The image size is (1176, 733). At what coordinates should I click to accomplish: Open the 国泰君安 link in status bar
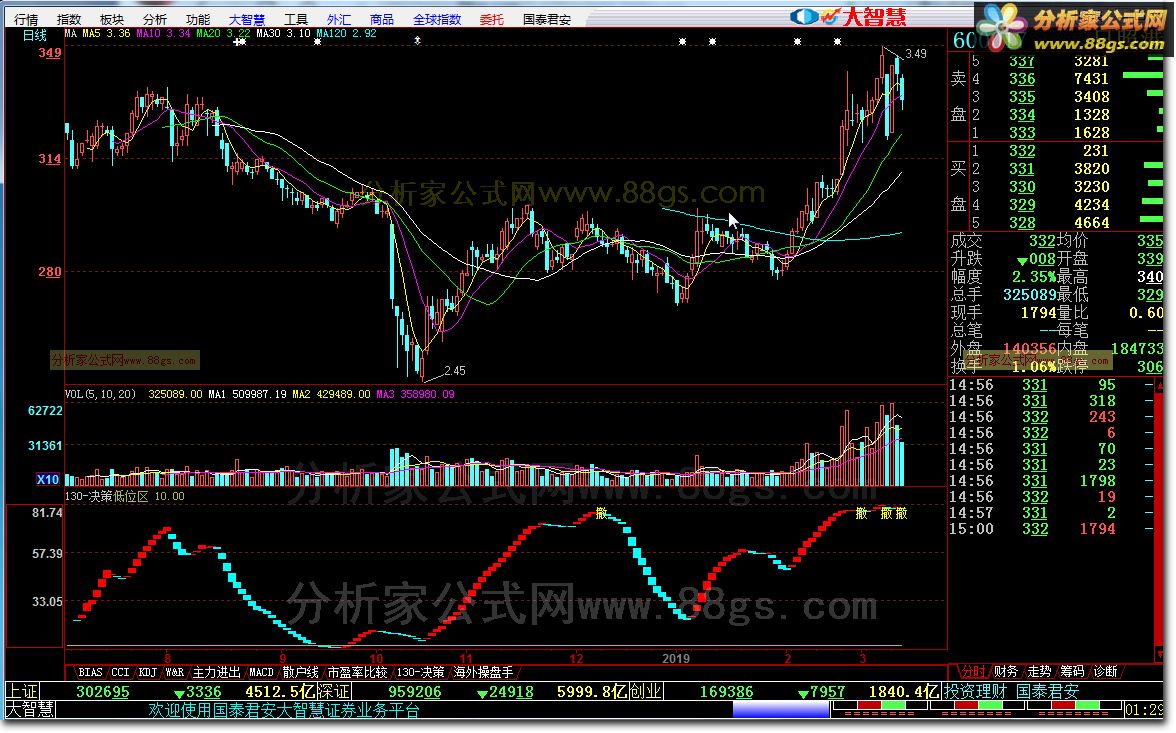pos(1048,691)
